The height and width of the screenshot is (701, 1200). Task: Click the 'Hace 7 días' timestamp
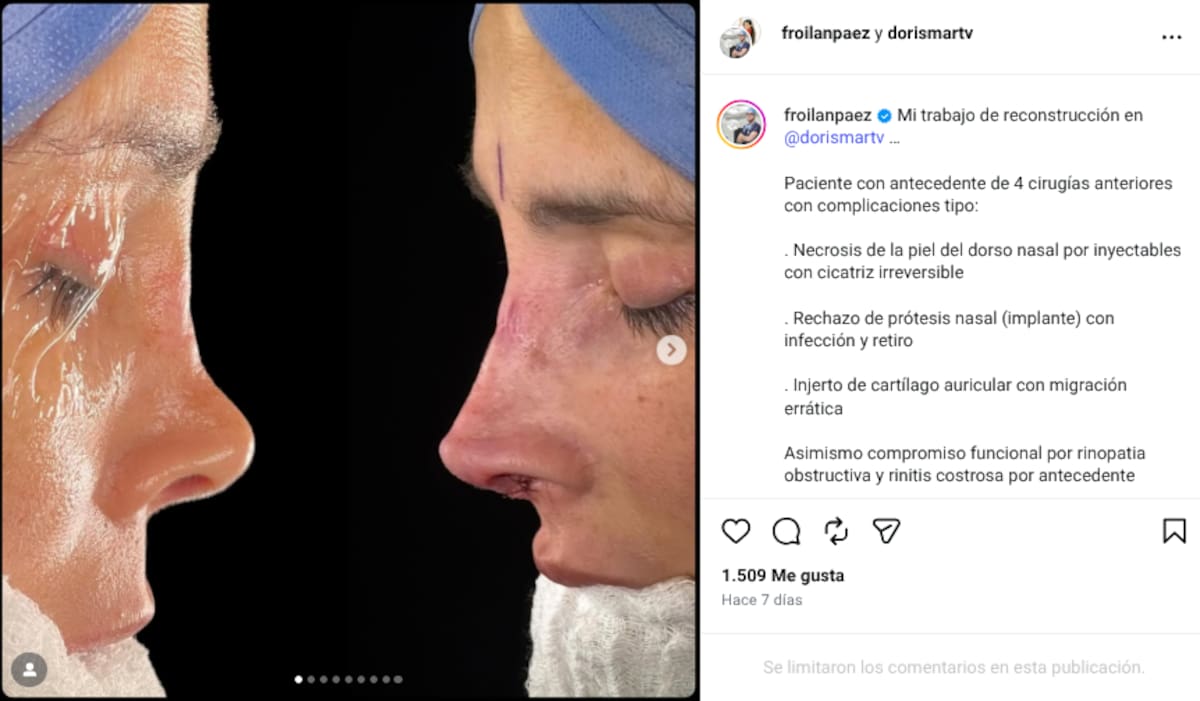[x=762, y=600]
